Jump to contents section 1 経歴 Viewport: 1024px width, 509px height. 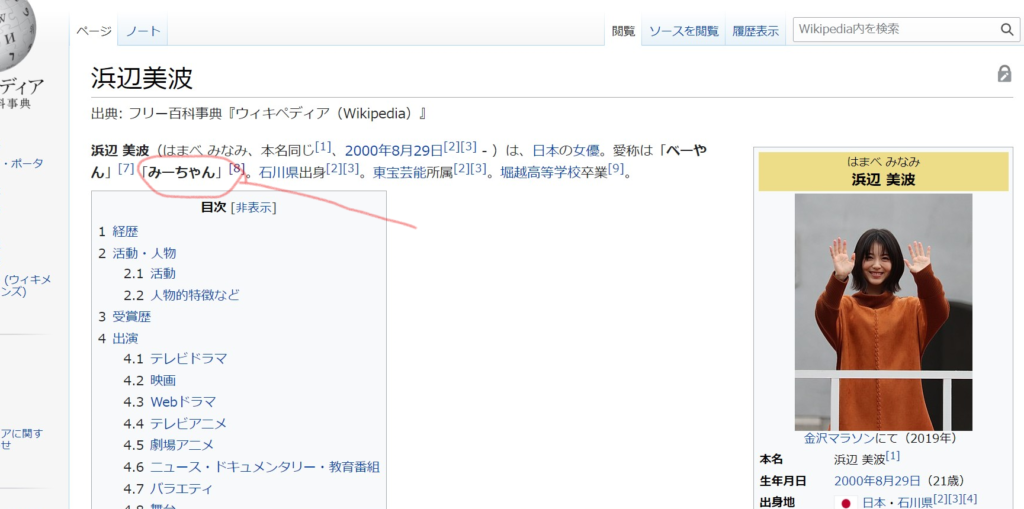[x=119, y=232]
